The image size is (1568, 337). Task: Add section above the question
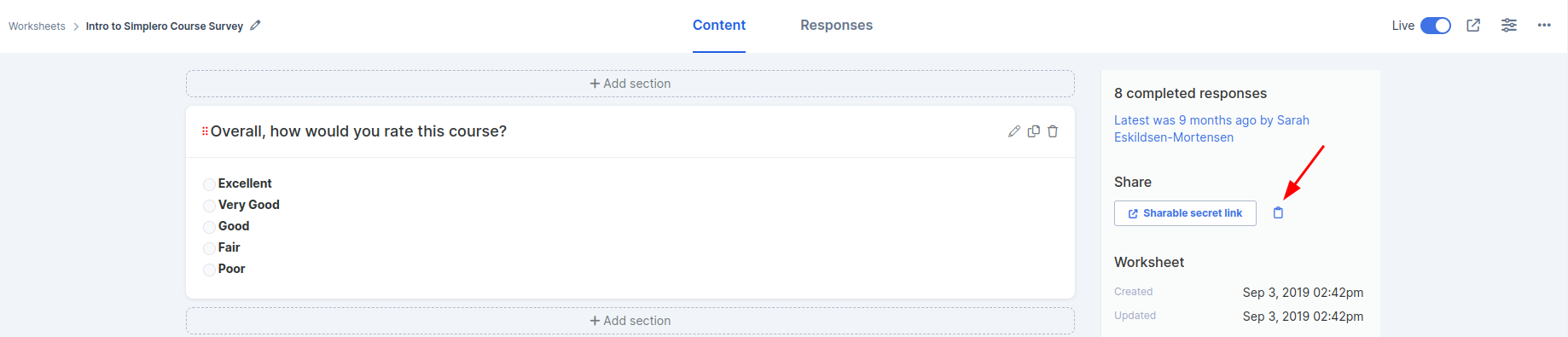[x=630, y=84]
